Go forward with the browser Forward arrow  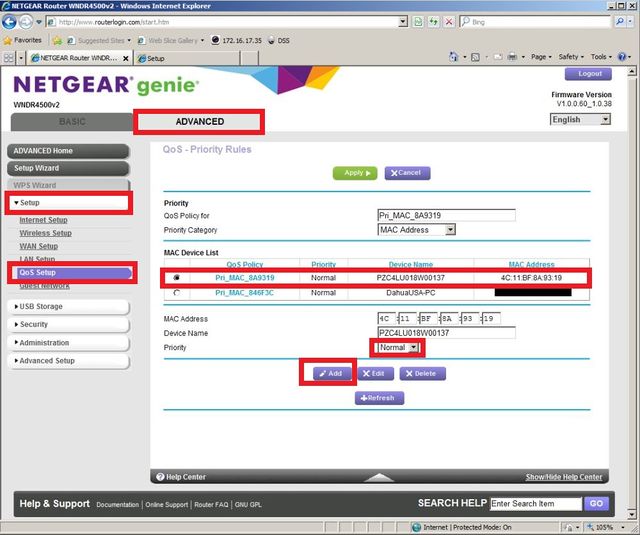coord(26,22)
